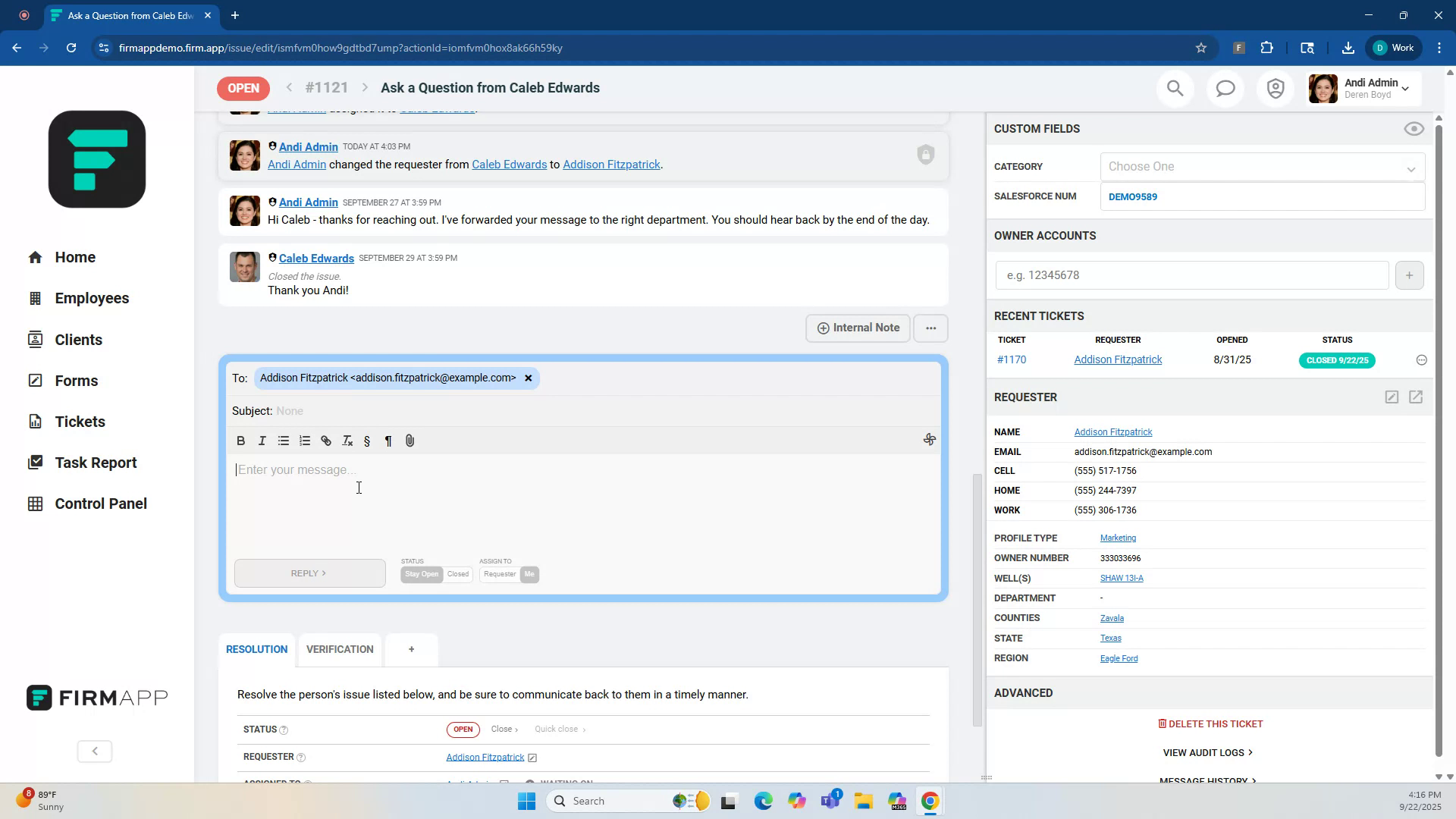
Task: Open search using the magnifier icon
Action: [1175, 88]
